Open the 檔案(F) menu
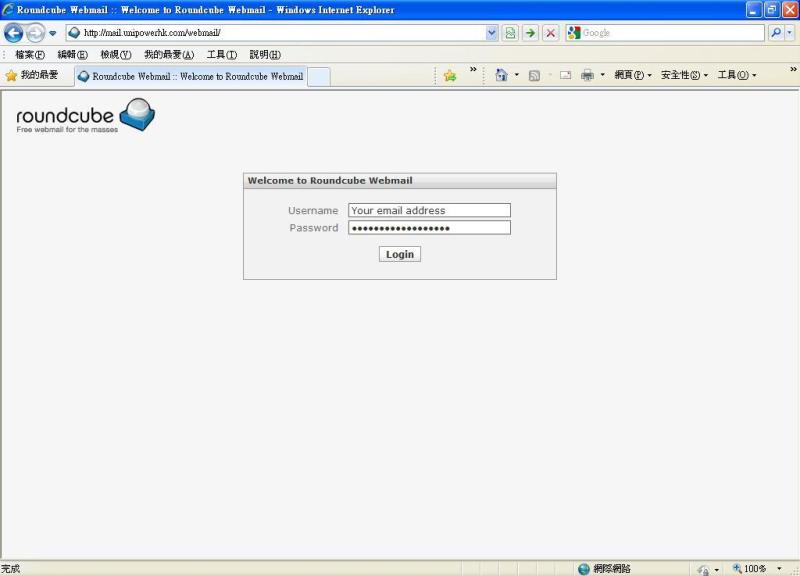The image size is (800, 576). [30, 55]
